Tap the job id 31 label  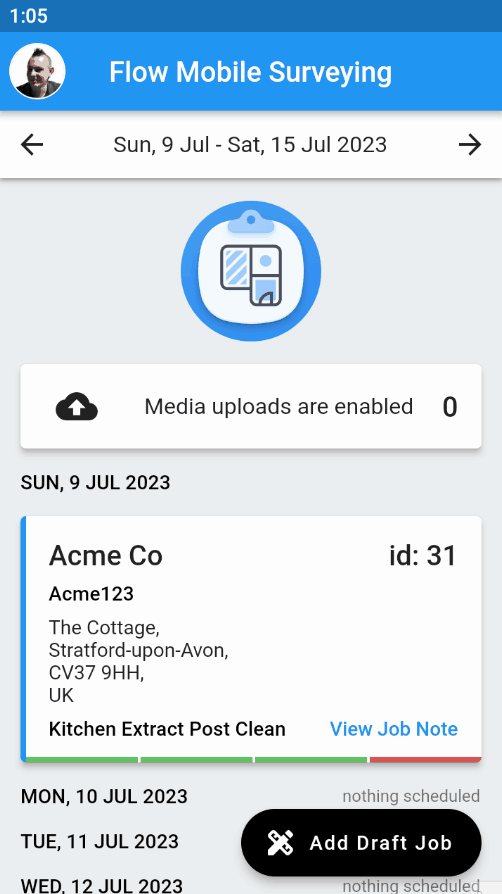click(x=423, y=556)
